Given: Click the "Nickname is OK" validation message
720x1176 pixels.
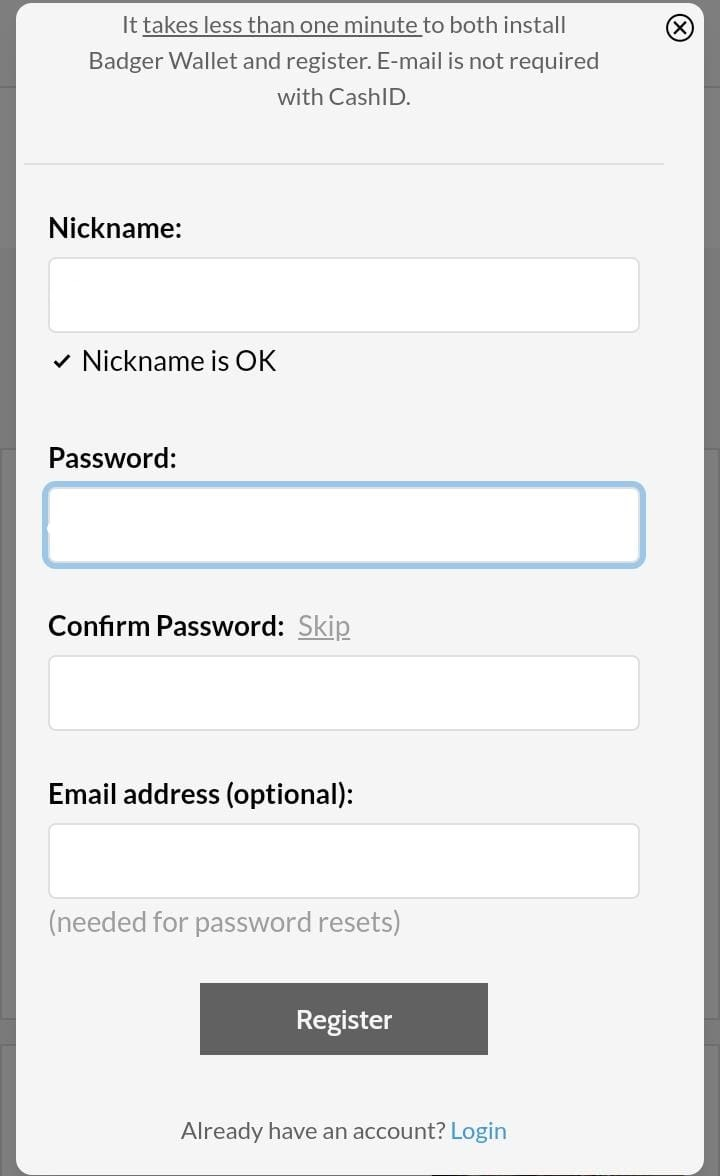Looking at the screenshot, I should (179, 362).
